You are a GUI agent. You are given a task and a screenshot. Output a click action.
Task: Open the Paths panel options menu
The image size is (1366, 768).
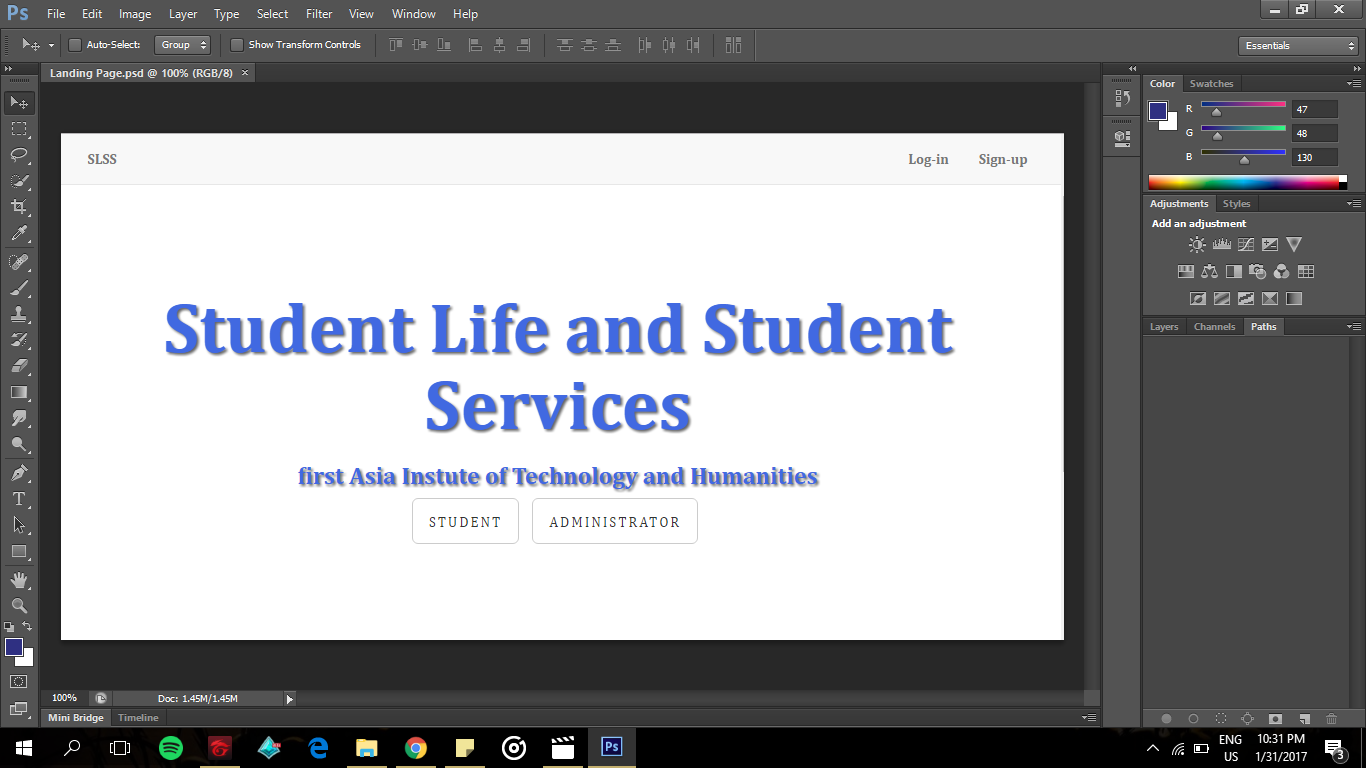point(1353,327)
